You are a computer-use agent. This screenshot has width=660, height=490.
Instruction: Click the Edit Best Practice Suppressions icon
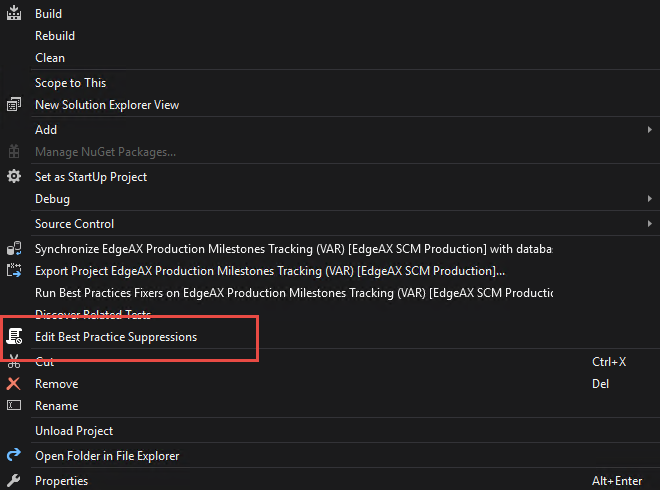(14, 337)
